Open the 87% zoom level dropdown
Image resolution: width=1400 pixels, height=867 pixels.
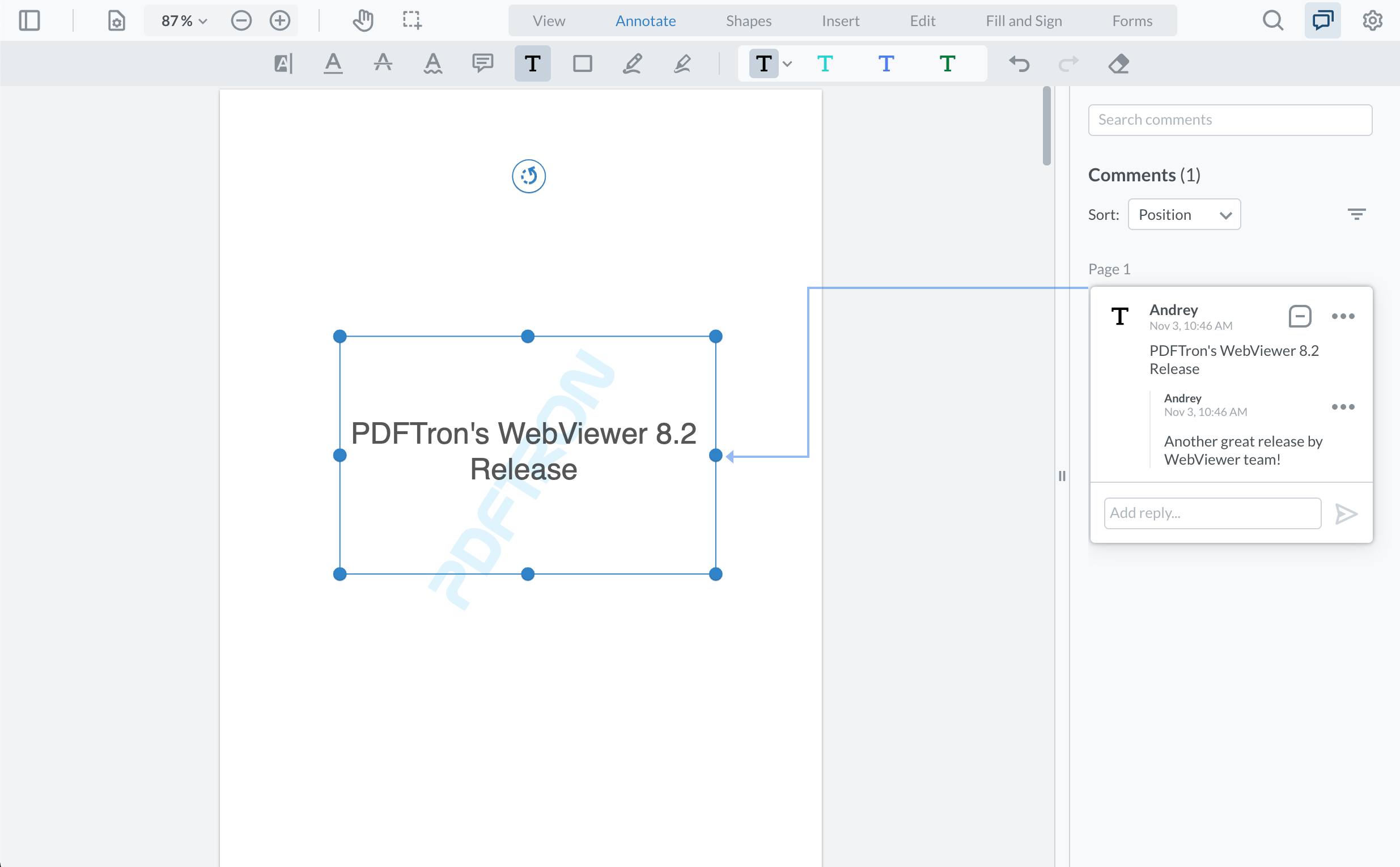184,20
